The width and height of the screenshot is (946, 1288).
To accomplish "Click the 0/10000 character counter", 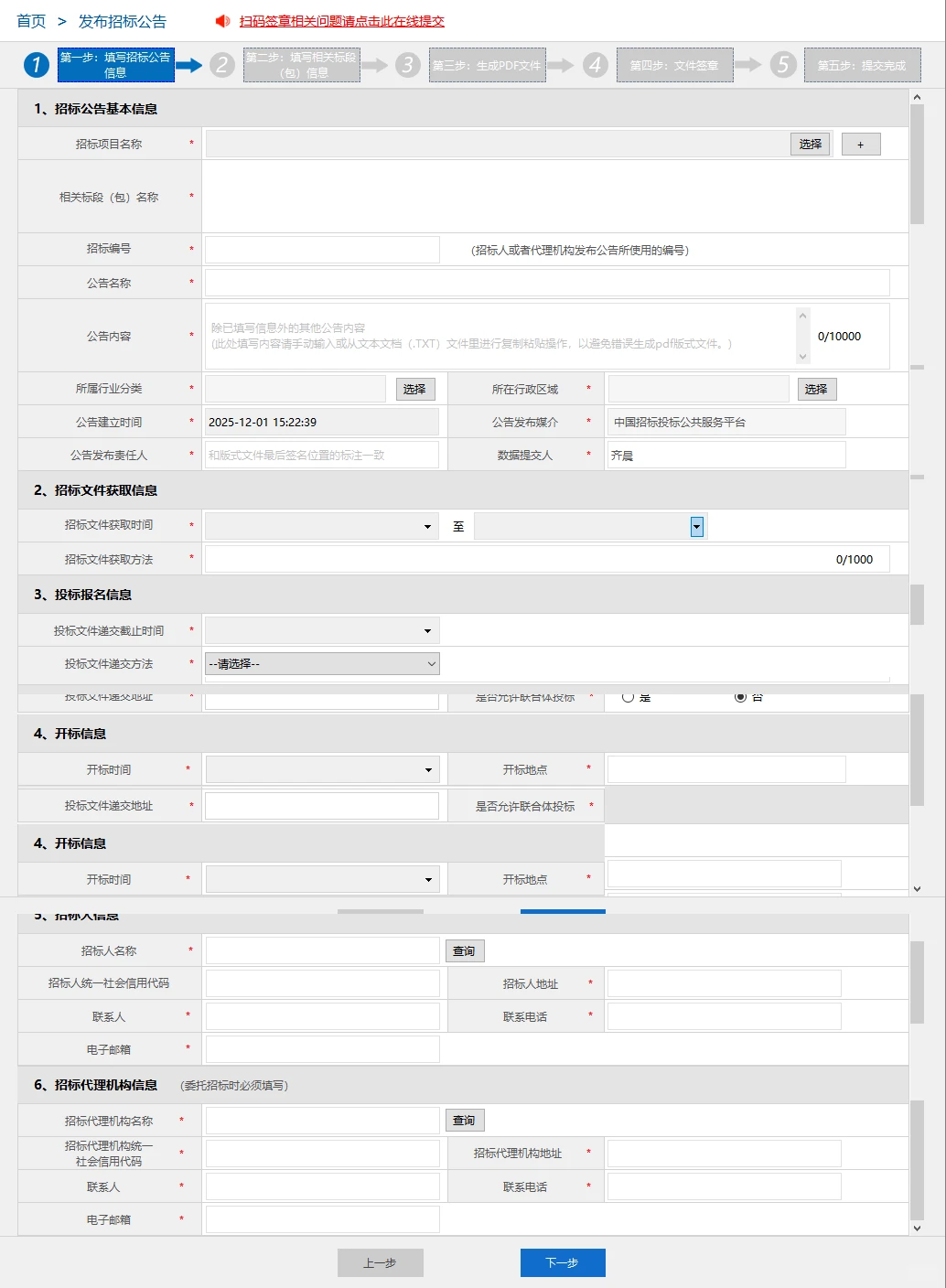I will (840, 337).
